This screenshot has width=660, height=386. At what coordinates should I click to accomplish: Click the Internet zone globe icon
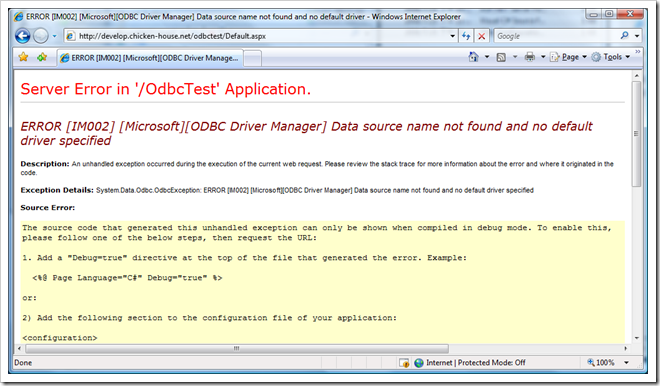tap(419, 363)
